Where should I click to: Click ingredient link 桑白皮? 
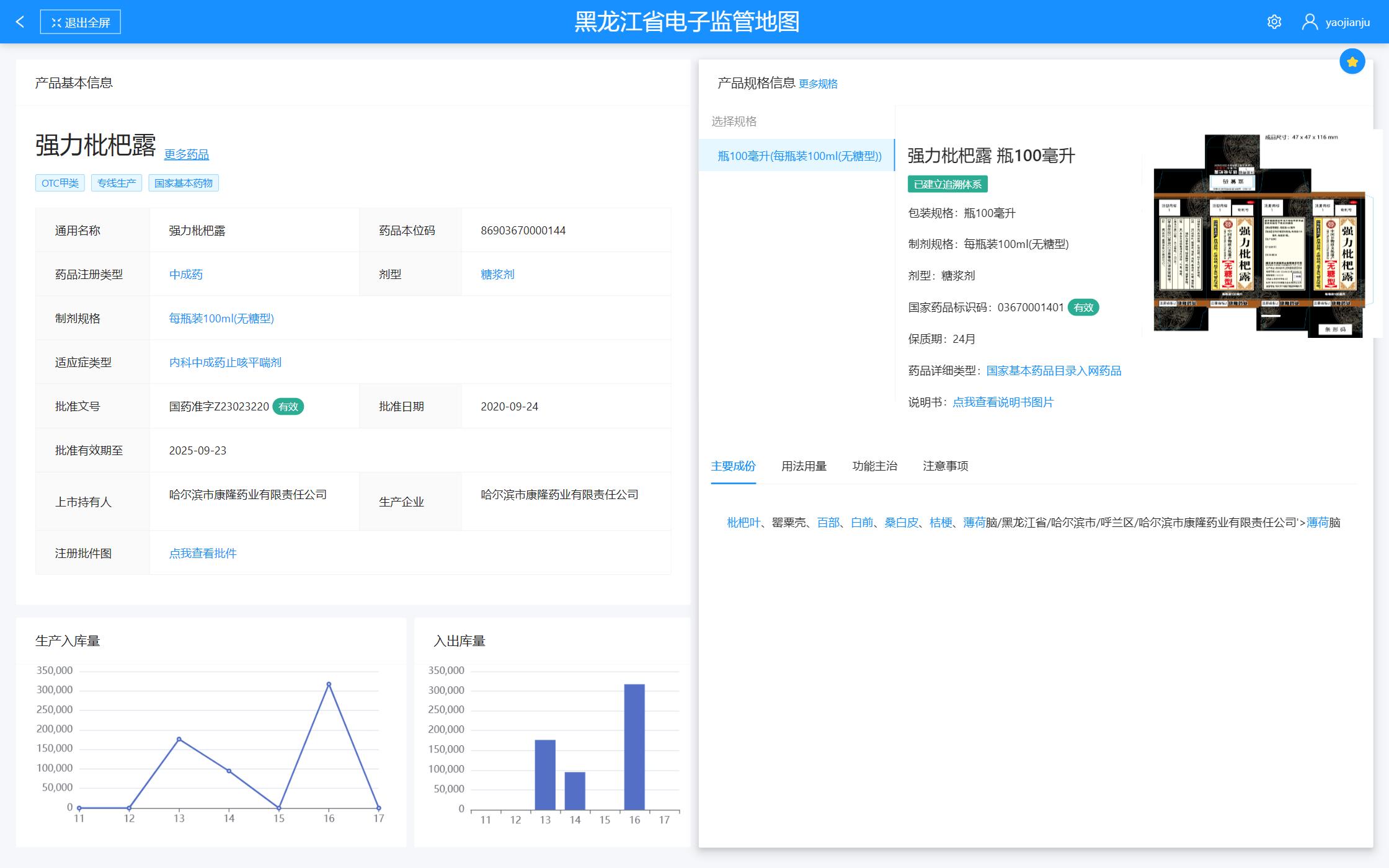pos(901,523)
